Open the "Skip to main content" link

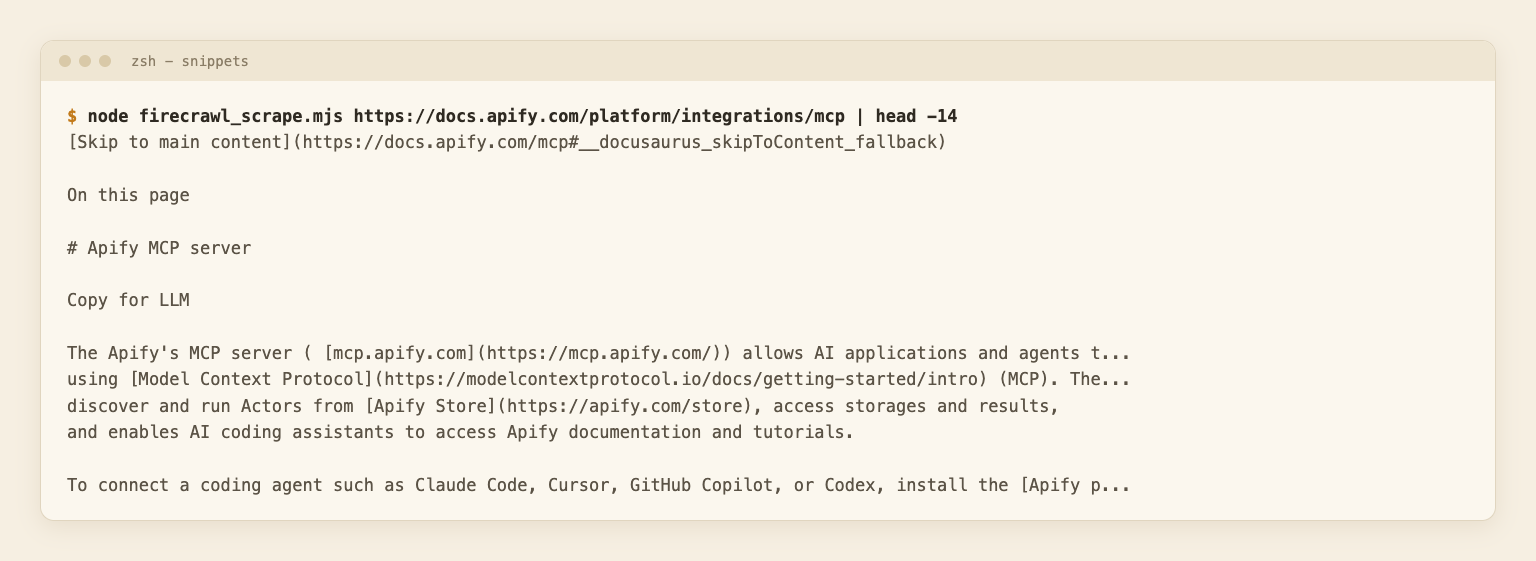pyautogui.click(x=507, y=142)
